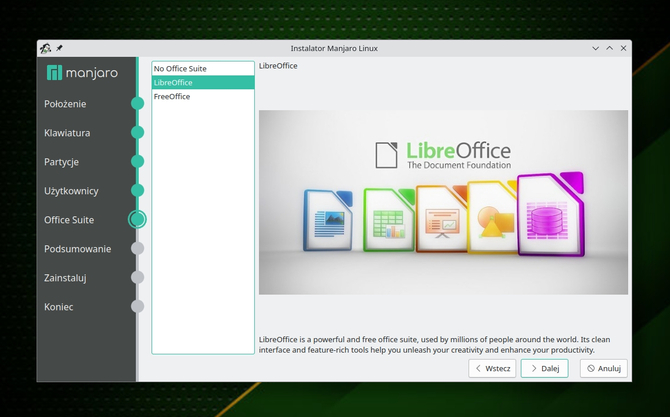Click the Office Suite step in sidebar
Screen dimensions: 670x417
69,220
